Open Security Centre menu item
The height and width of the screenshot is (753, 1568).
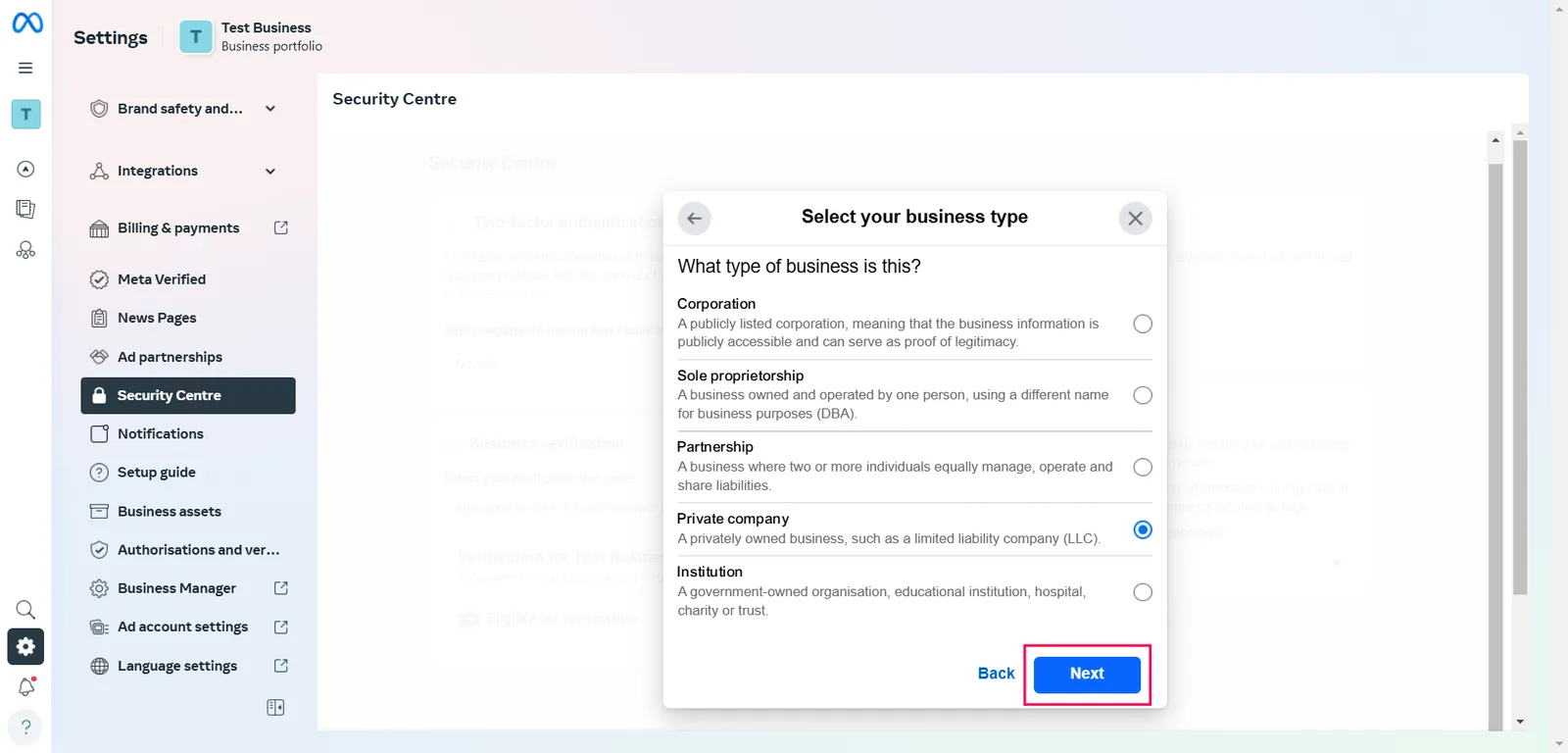click(188, 395)
